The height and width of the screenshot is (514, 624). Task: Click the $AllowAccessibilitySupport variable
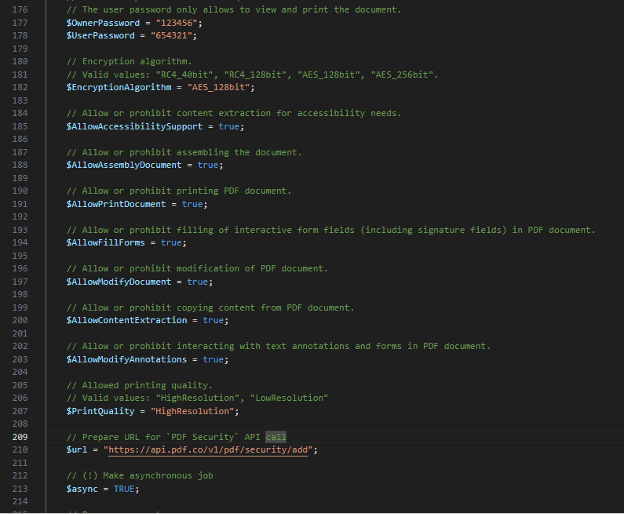click(135, 127)
